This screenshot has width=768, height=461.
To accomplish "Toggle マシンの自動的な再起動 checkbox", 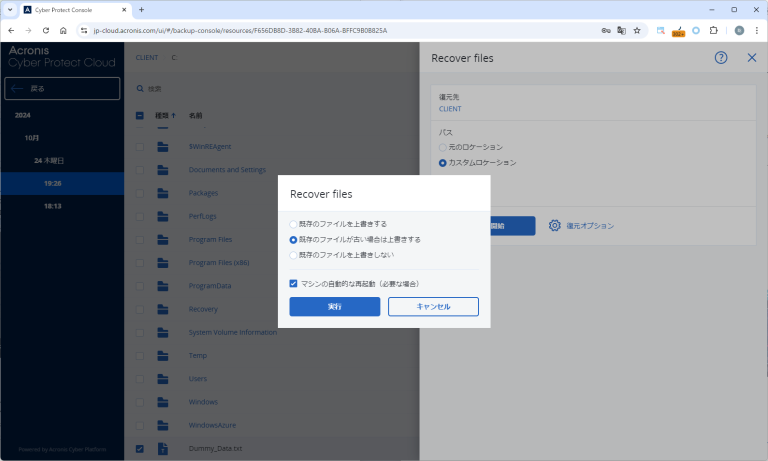I will (293, 284).
